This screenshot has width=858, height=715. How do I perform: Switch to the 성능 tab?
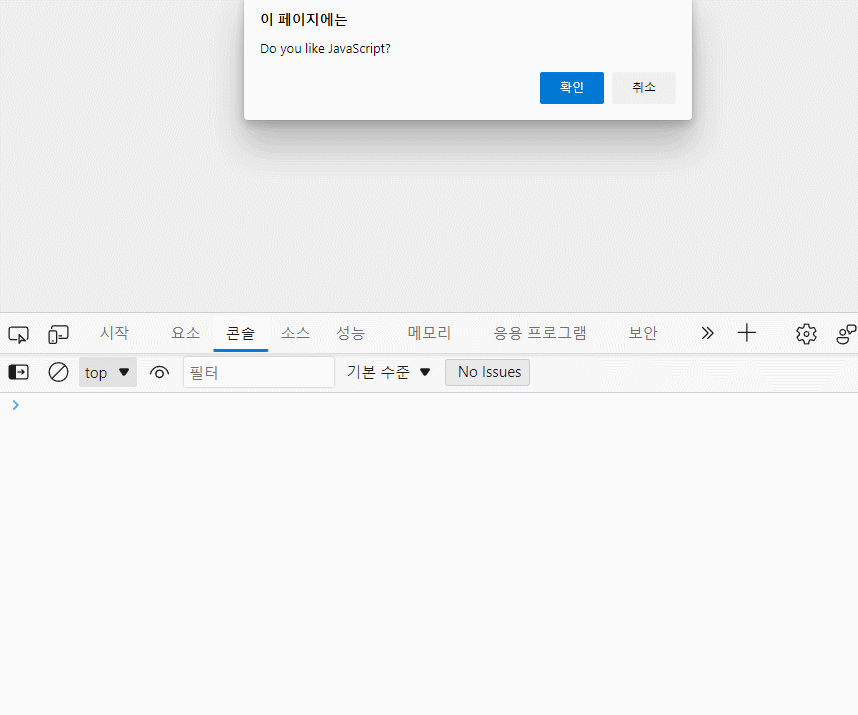pos(350,333)
